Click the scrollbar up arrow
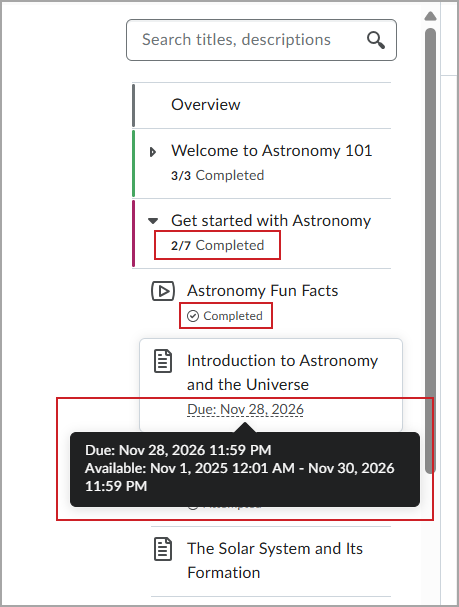Viewport: 459px width, 607px height. point(430,16)
